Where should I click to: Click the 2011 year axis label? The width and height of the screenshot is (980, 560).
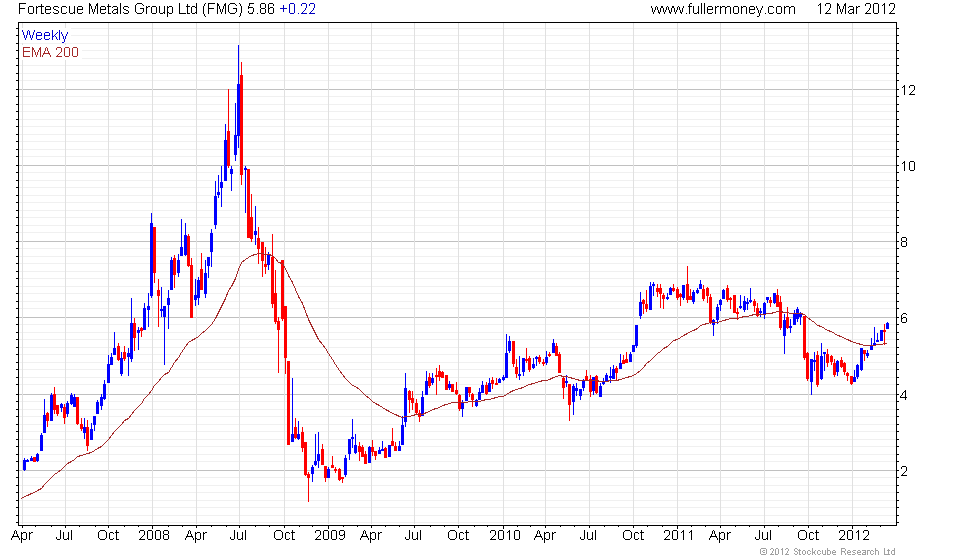(x=679, y=536)
